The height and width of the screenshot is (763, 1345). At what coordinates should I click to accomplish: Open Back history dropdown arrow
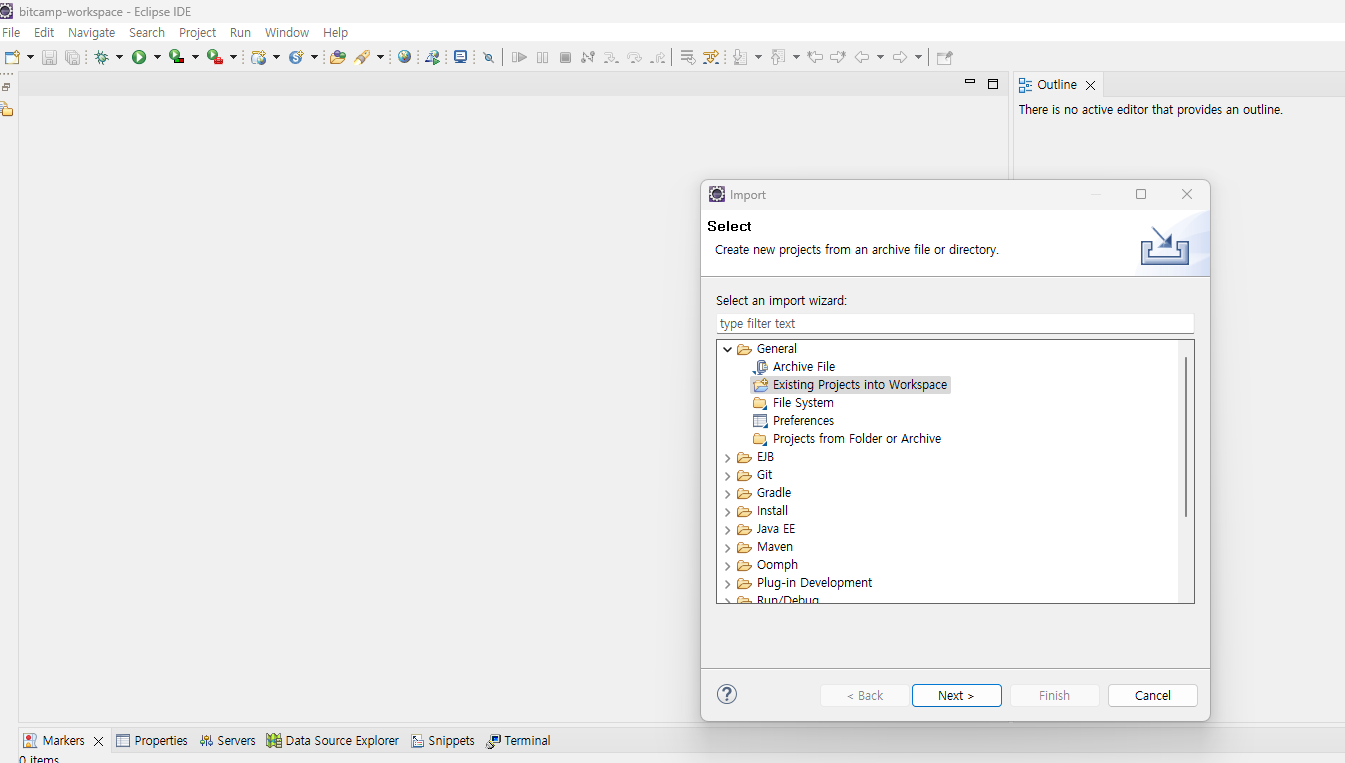pos(880,57)
